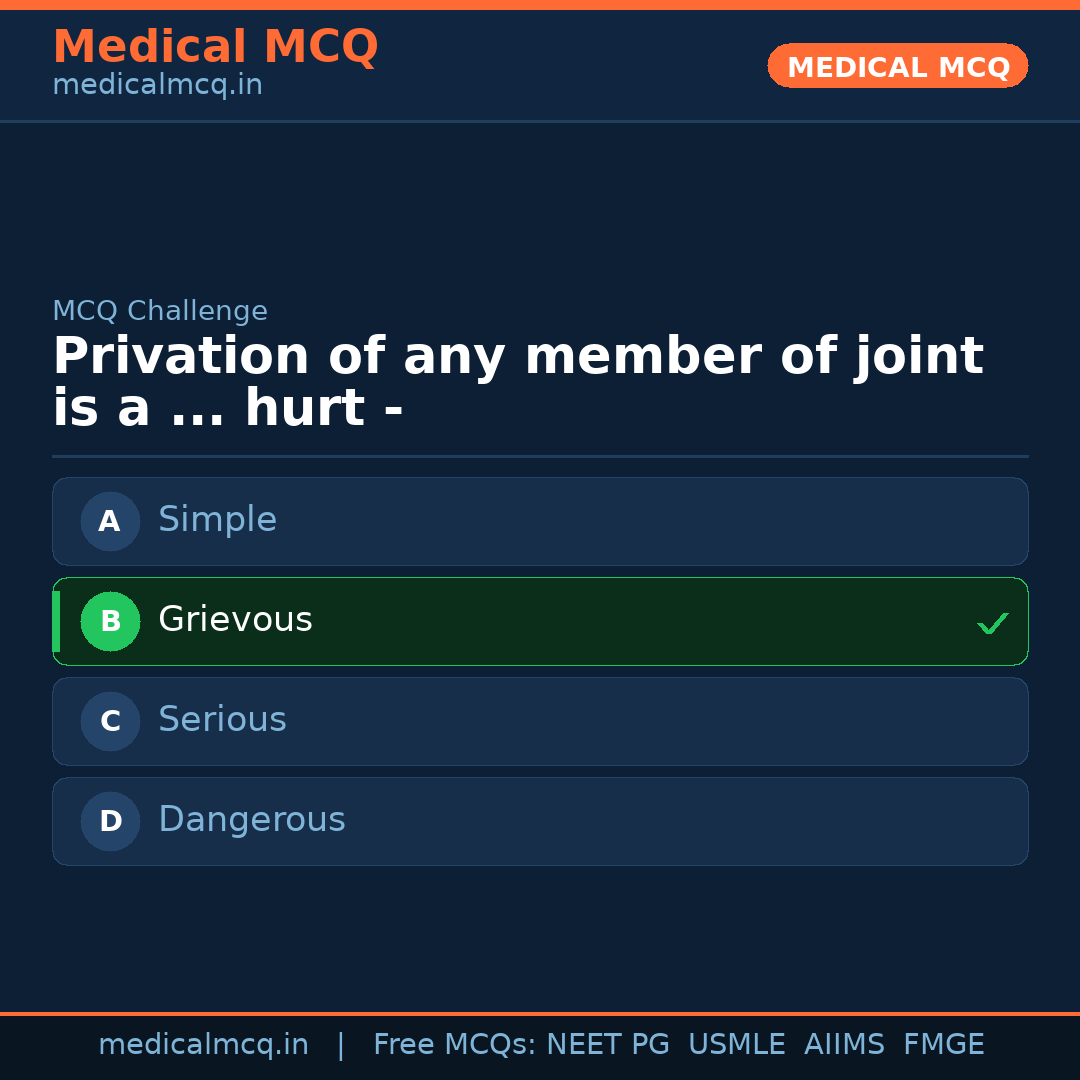Select answer option D, Dangerous
This screenshot has width=1080, height=1080.
[x=540, y=821]
